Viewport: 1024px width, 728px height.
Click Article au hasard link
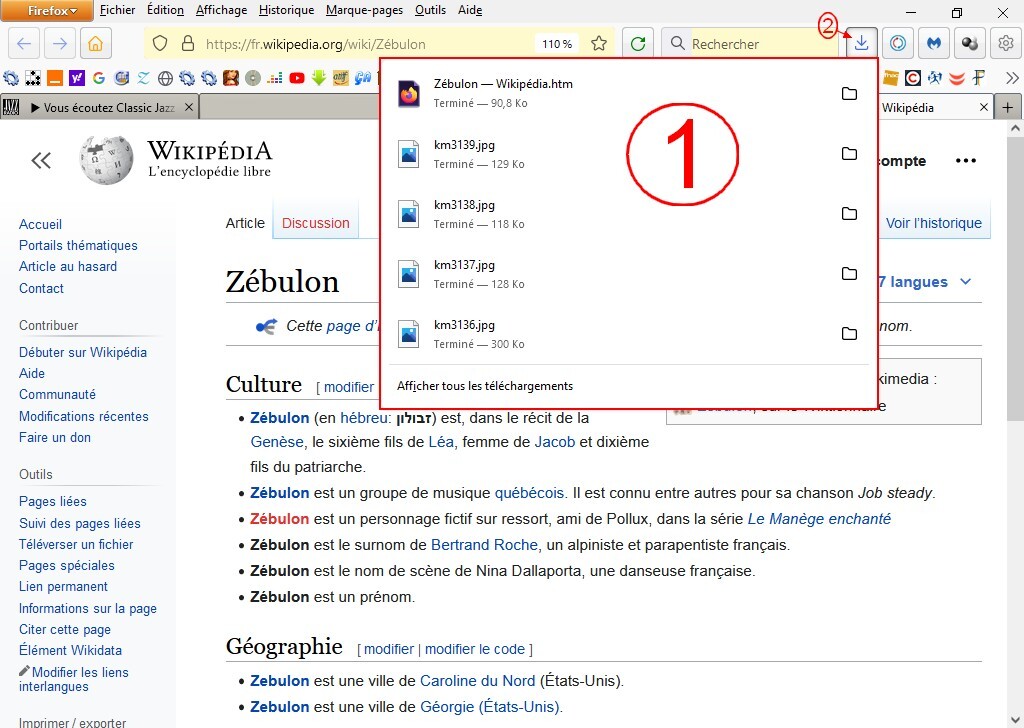pyautogui.click(x=68, y=266)
